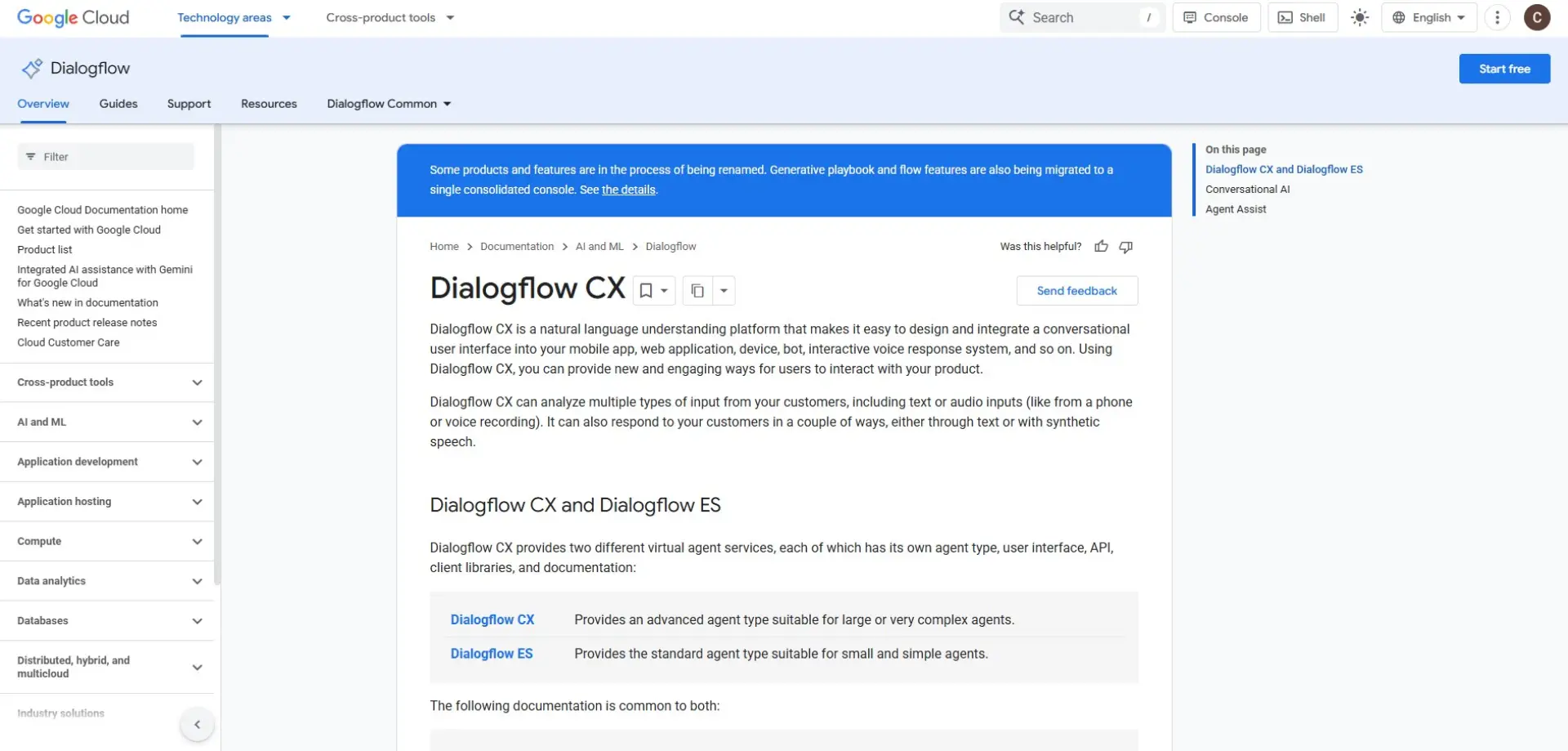Click the left sidebar scrollbar
Viewport: 1568px width, 751px height.
click(x=217, y=355)
